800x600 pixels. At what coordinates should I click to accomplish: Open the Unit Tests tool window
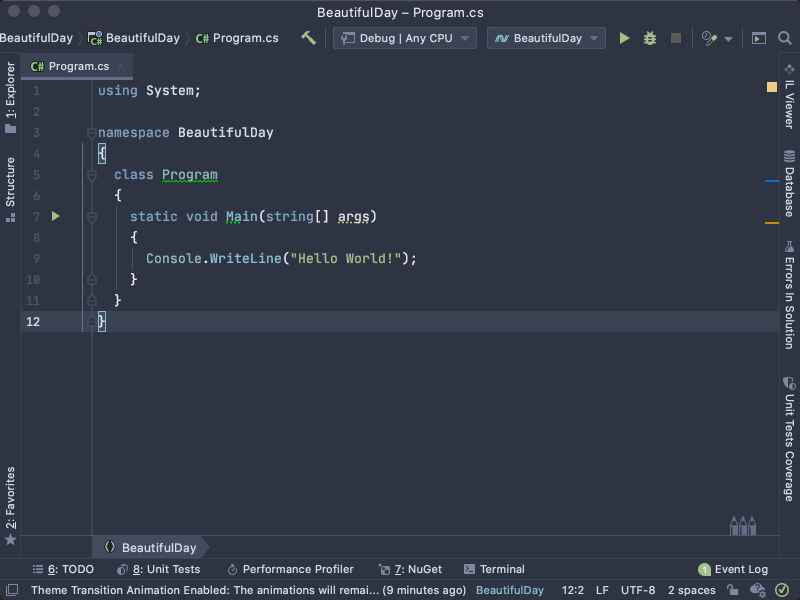(x=158, y=569)
